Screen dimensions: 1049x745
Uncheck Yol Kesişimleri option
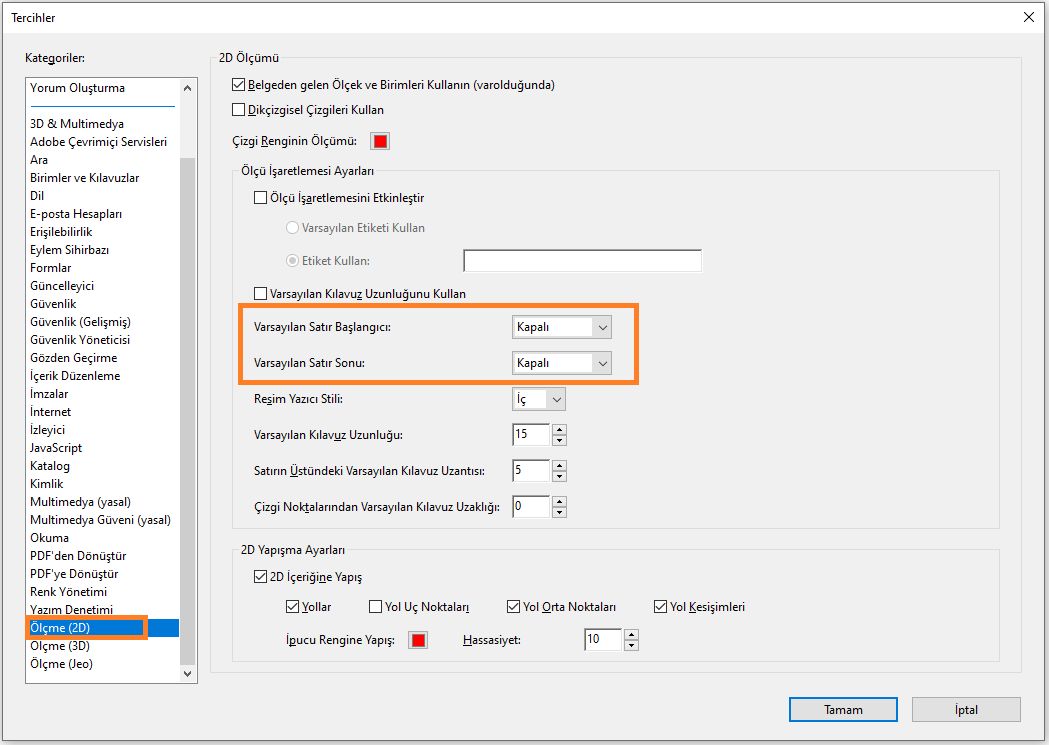click(x=660, y=607)
